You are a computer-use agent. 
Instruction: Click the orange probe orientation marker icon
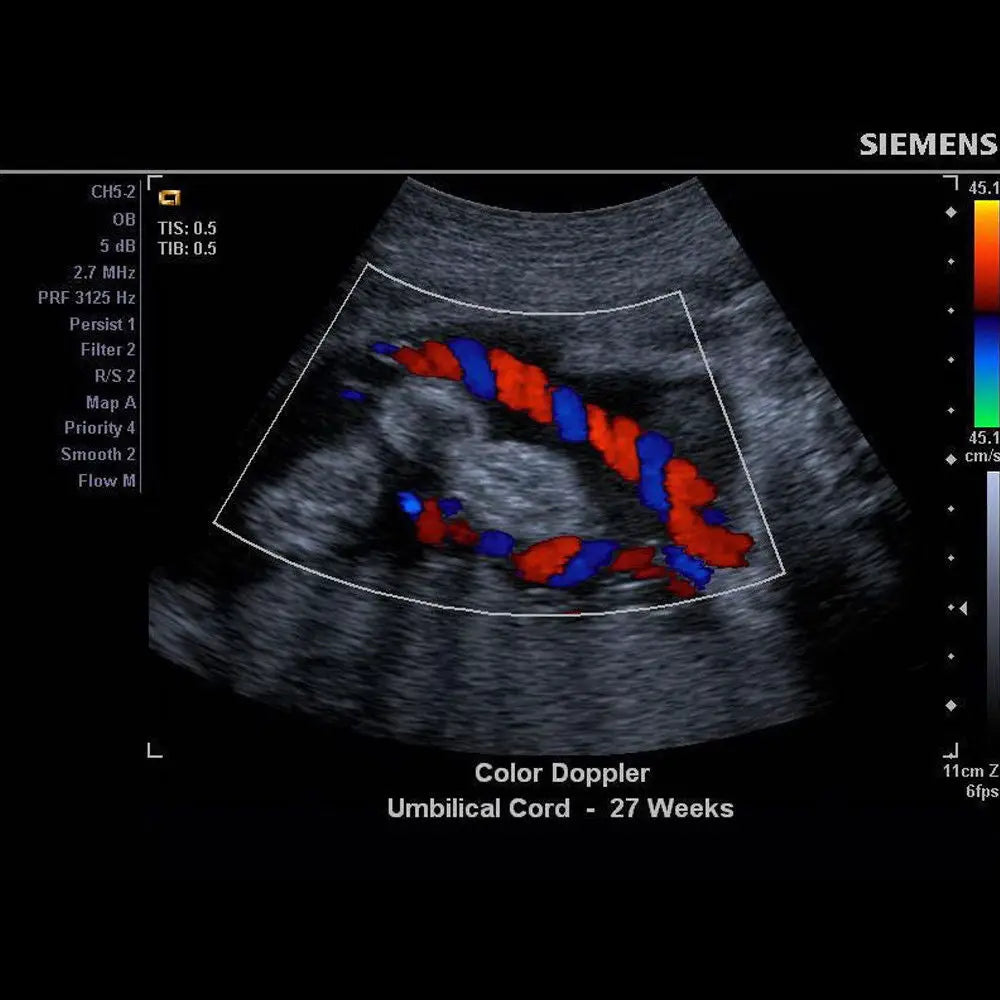[170, 198]
